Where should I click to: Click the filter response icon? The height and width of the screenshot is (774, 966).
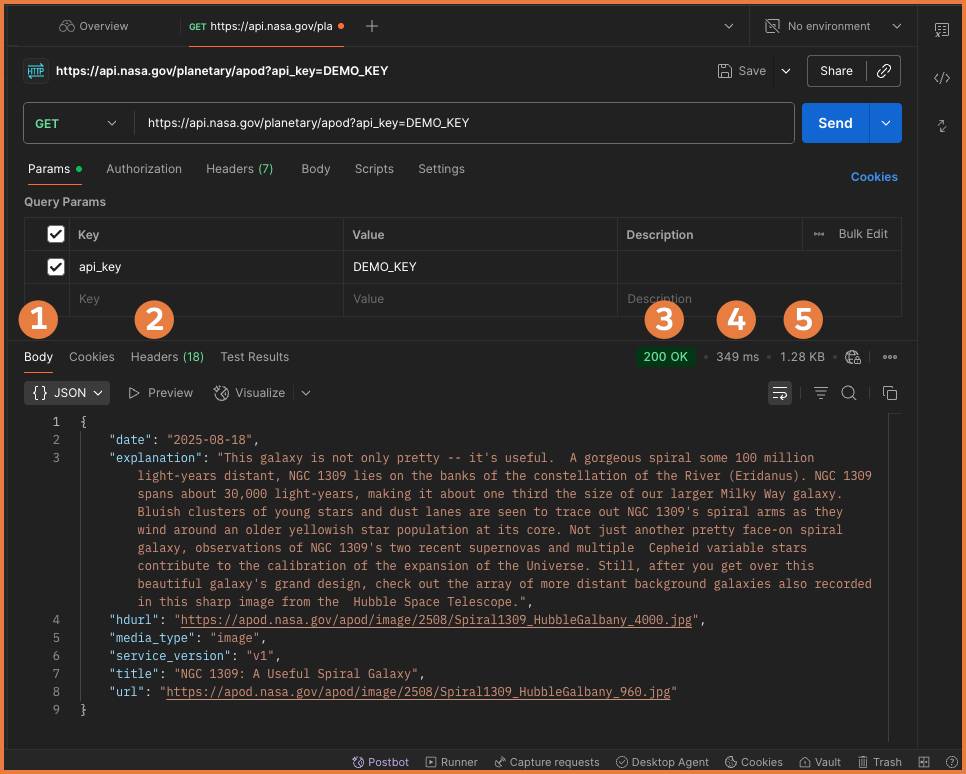click(821, 393)
